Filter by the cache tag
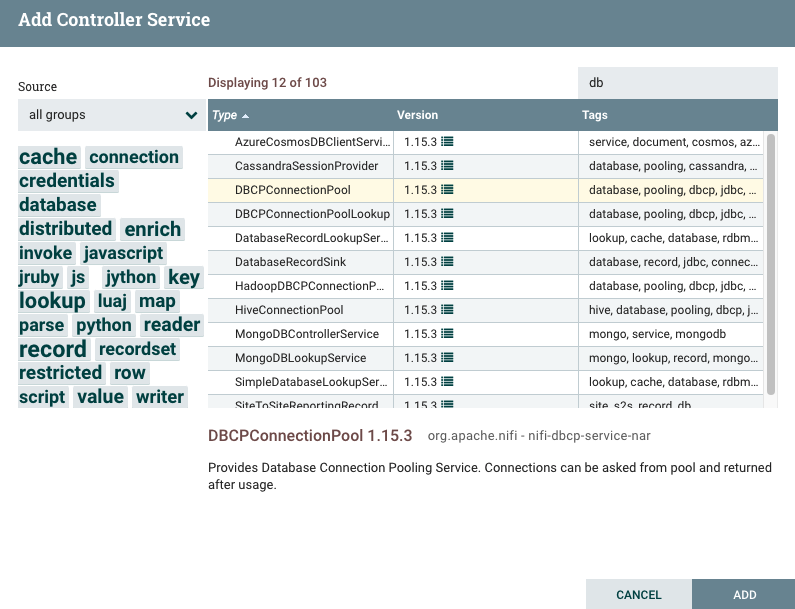Image resolution: width=795 pixels, height=609 pixels. point(48,157)
